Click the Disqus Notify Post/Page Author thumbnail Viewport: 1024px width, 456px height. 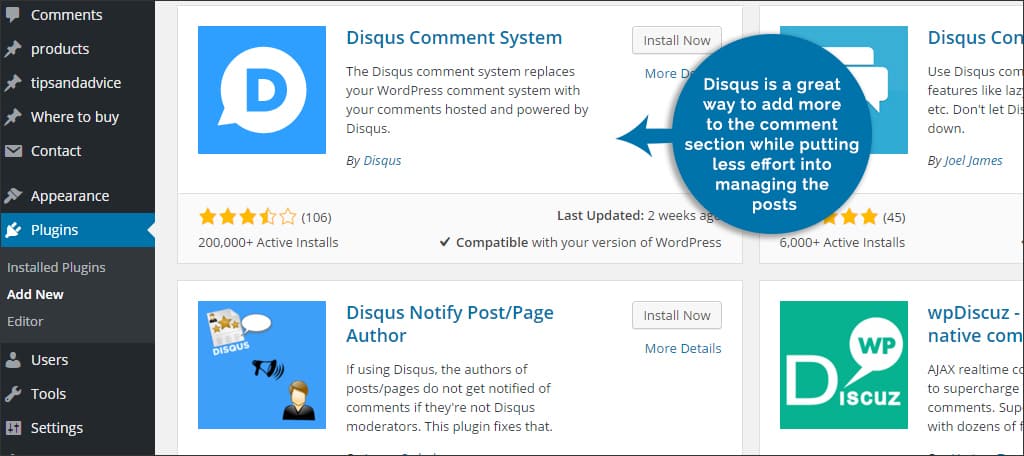point(262,365)
